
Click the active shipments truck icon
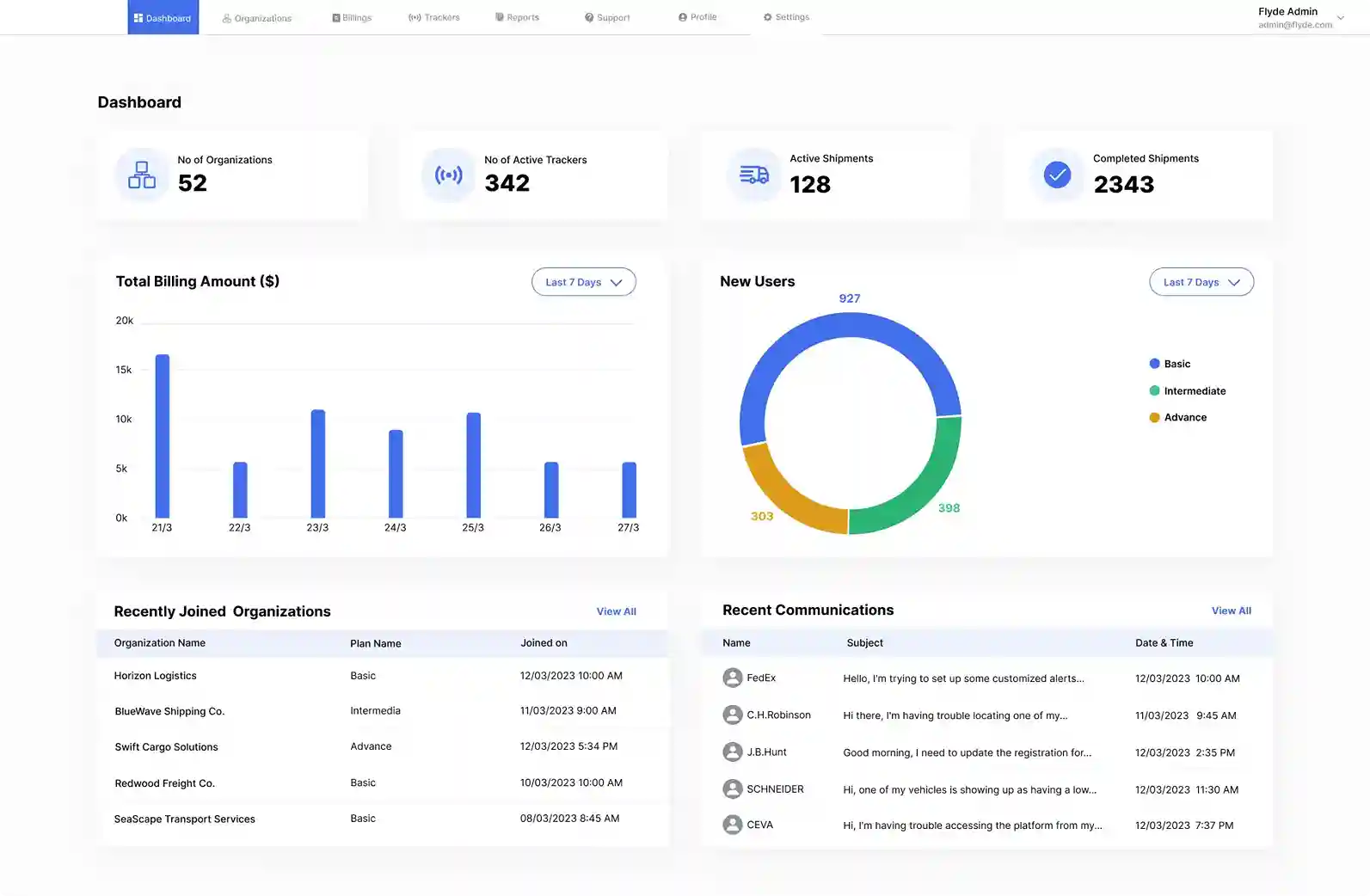[x=754, y=175]
